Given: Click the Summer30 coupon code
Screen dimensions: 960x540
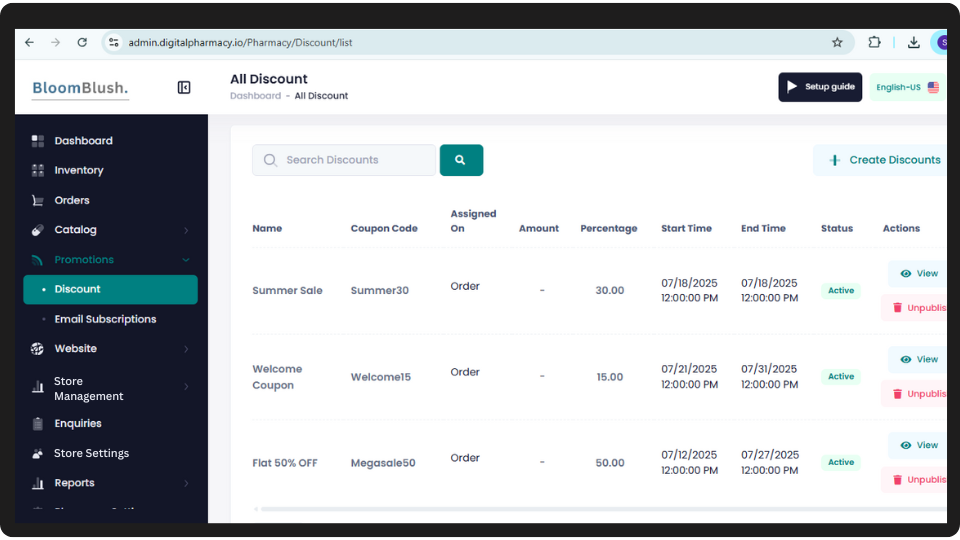Looking at the screenshot, I should tap(380, 290).
